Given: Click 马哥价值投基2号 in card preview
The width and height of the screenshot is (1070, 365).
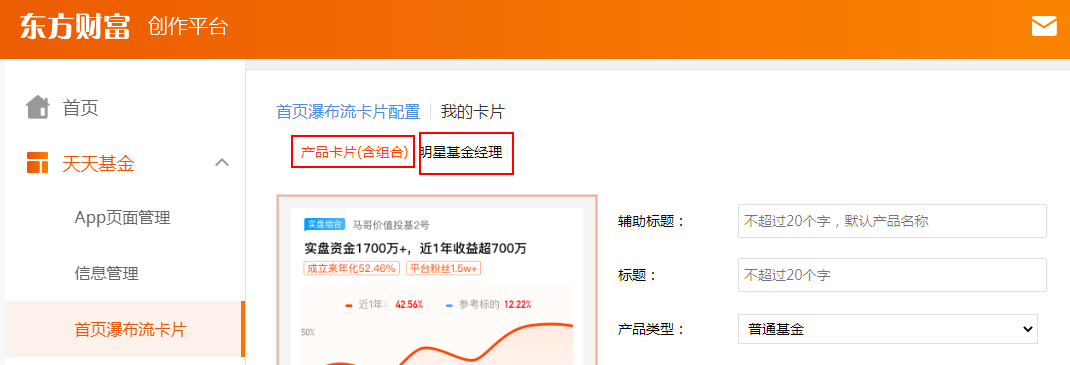Looking at the screenshot, I should pos(391,225).
